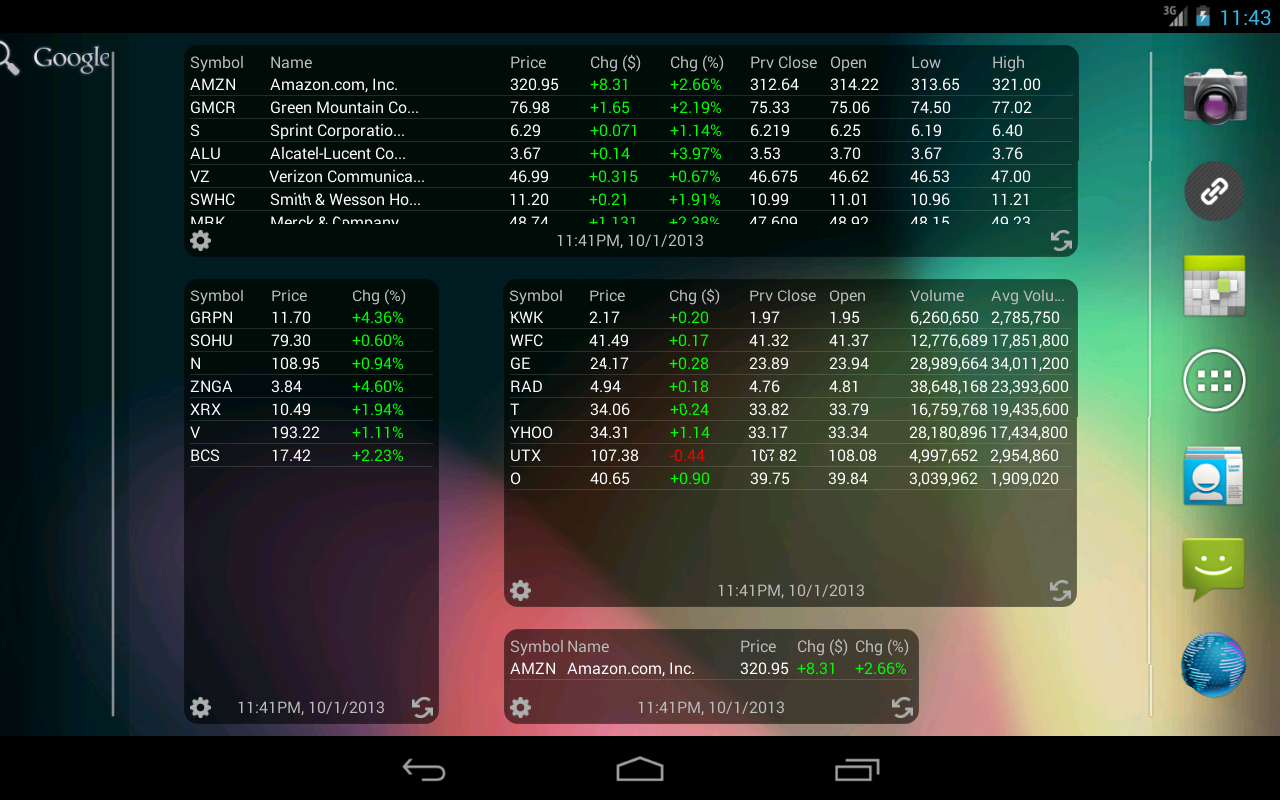The width and height of the screenshot is (1280, 800).
Task: Tap the 108.95 price for N
Action: tap(296, 364)
